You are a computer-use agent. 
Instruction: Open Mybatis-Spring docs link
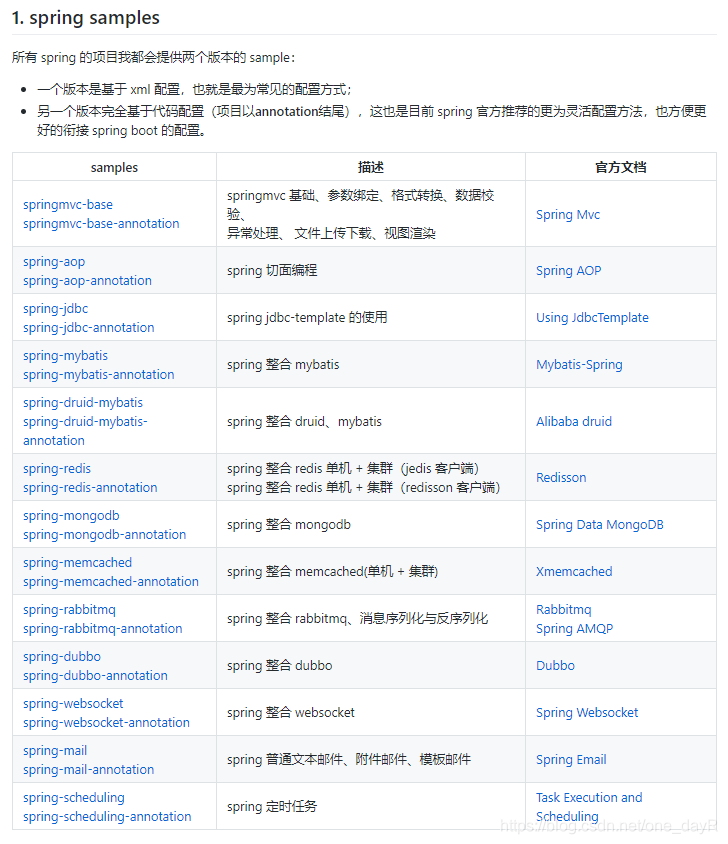[x=579, y=364]
